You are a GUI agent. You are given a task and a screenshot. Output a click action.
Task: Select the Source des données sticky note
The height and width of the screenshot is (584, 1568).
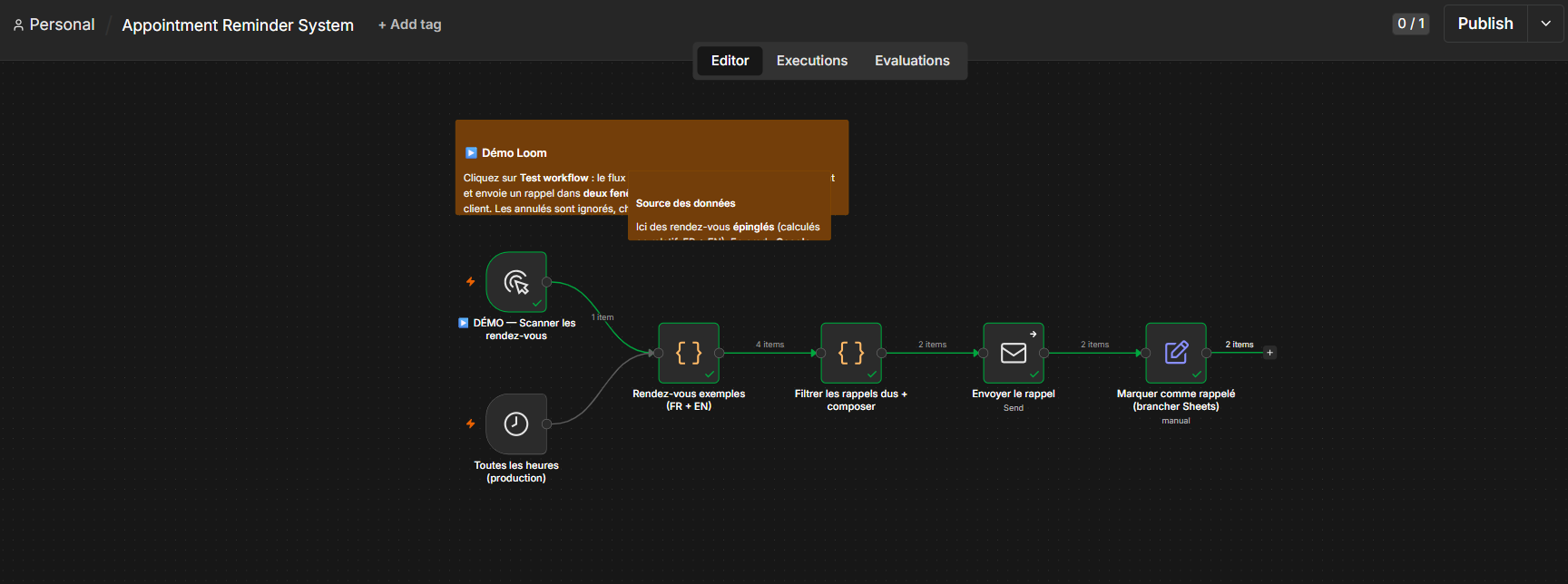[x=730, y=207]
